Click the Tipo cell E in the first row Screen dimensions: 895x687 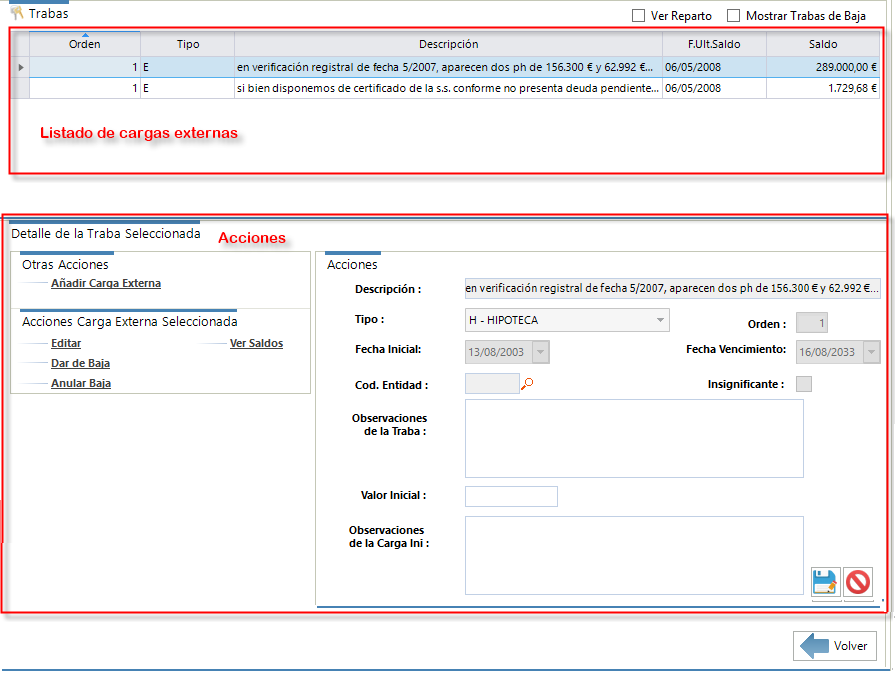point(188,67)
